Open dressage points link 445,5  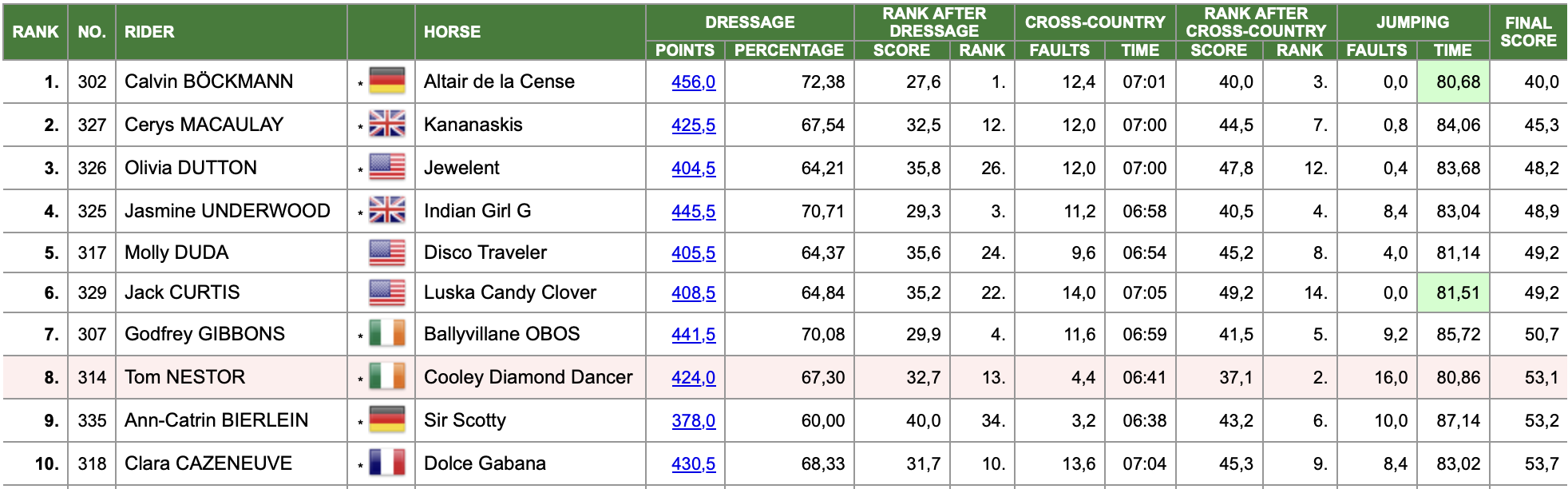pyautogui.click(x=694, y=212)
